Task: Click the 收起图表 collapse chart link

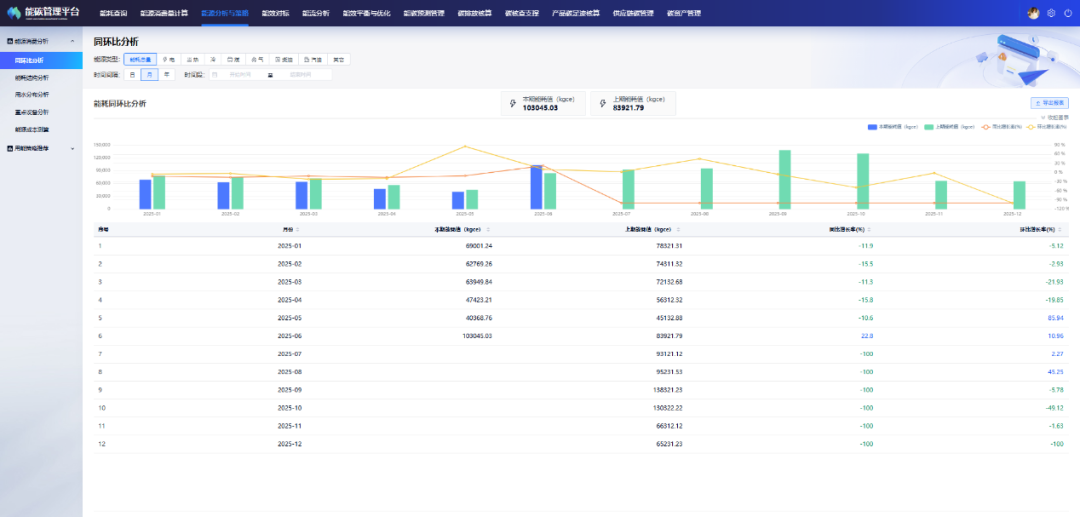Action: (x=1055, y=117)
